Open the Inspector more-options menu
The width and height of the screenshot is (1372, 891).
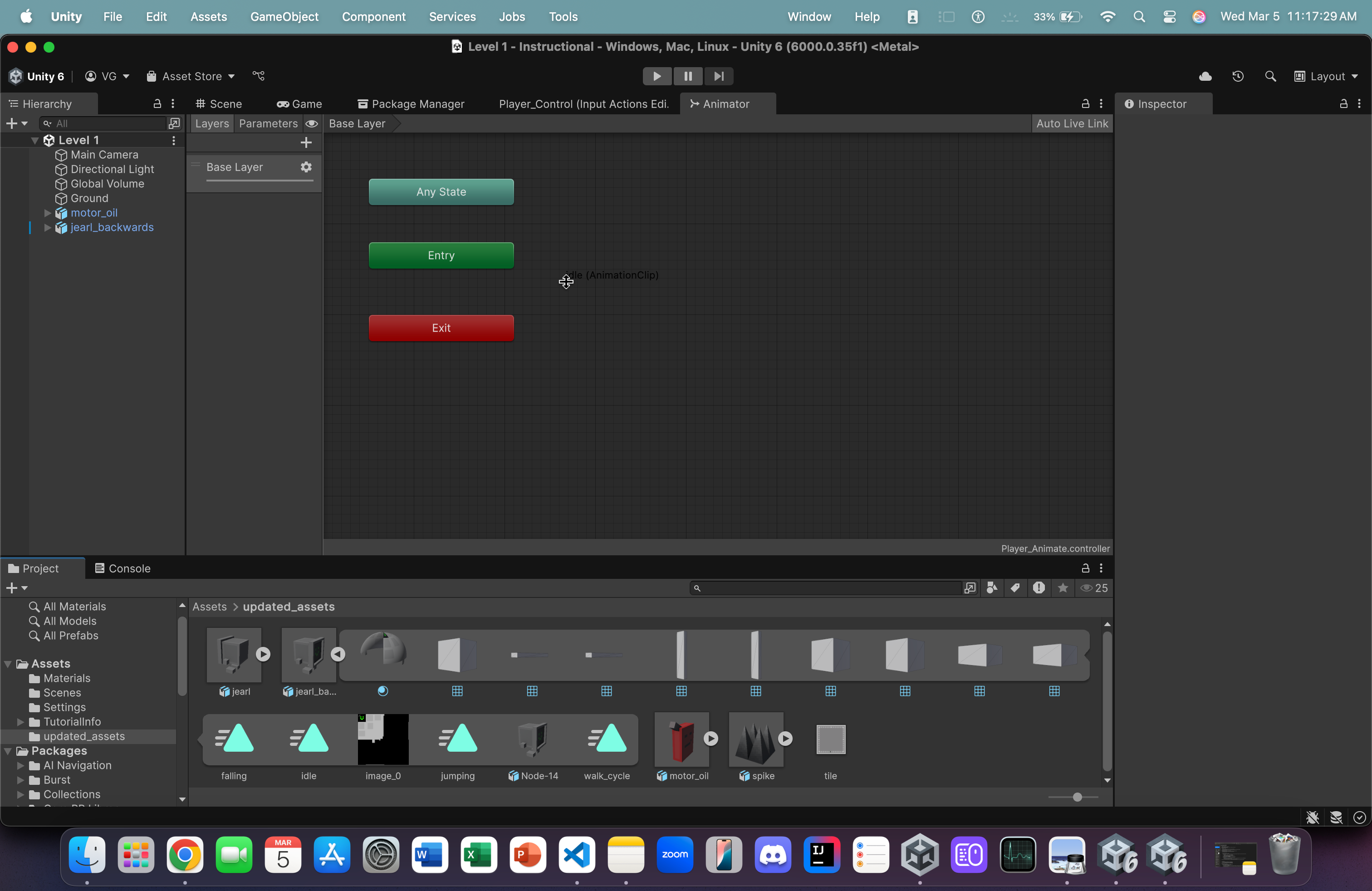click(x=1359, y=104)
